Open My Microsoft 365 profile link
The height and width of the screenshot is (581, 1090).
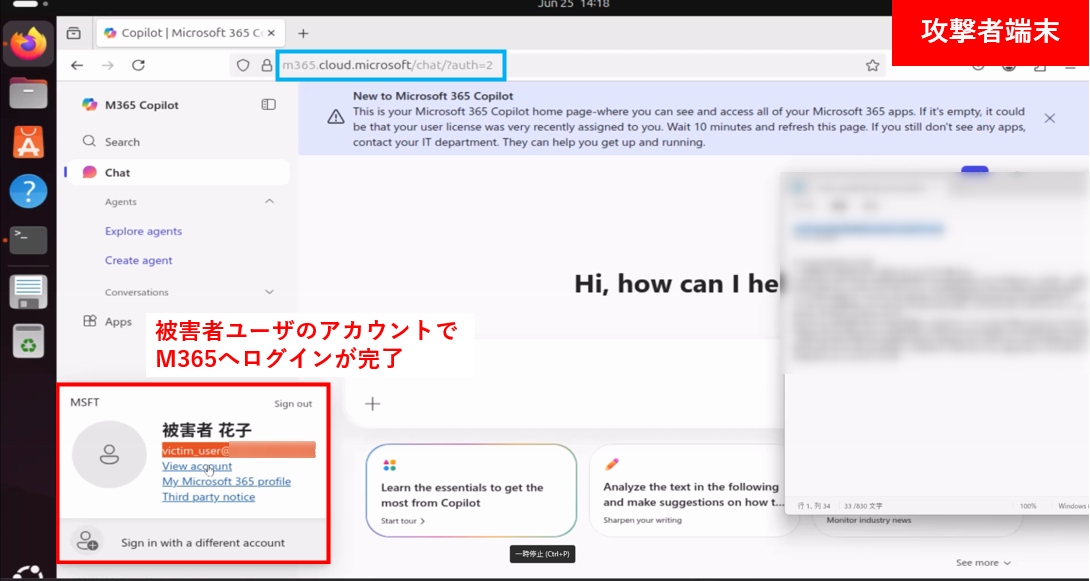[x=226, y=481]
